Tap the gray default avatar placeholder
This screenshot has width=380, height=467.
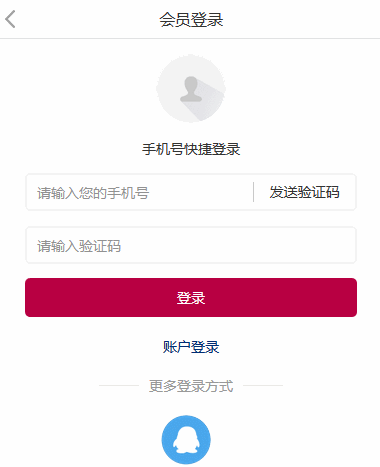[191, 89]
